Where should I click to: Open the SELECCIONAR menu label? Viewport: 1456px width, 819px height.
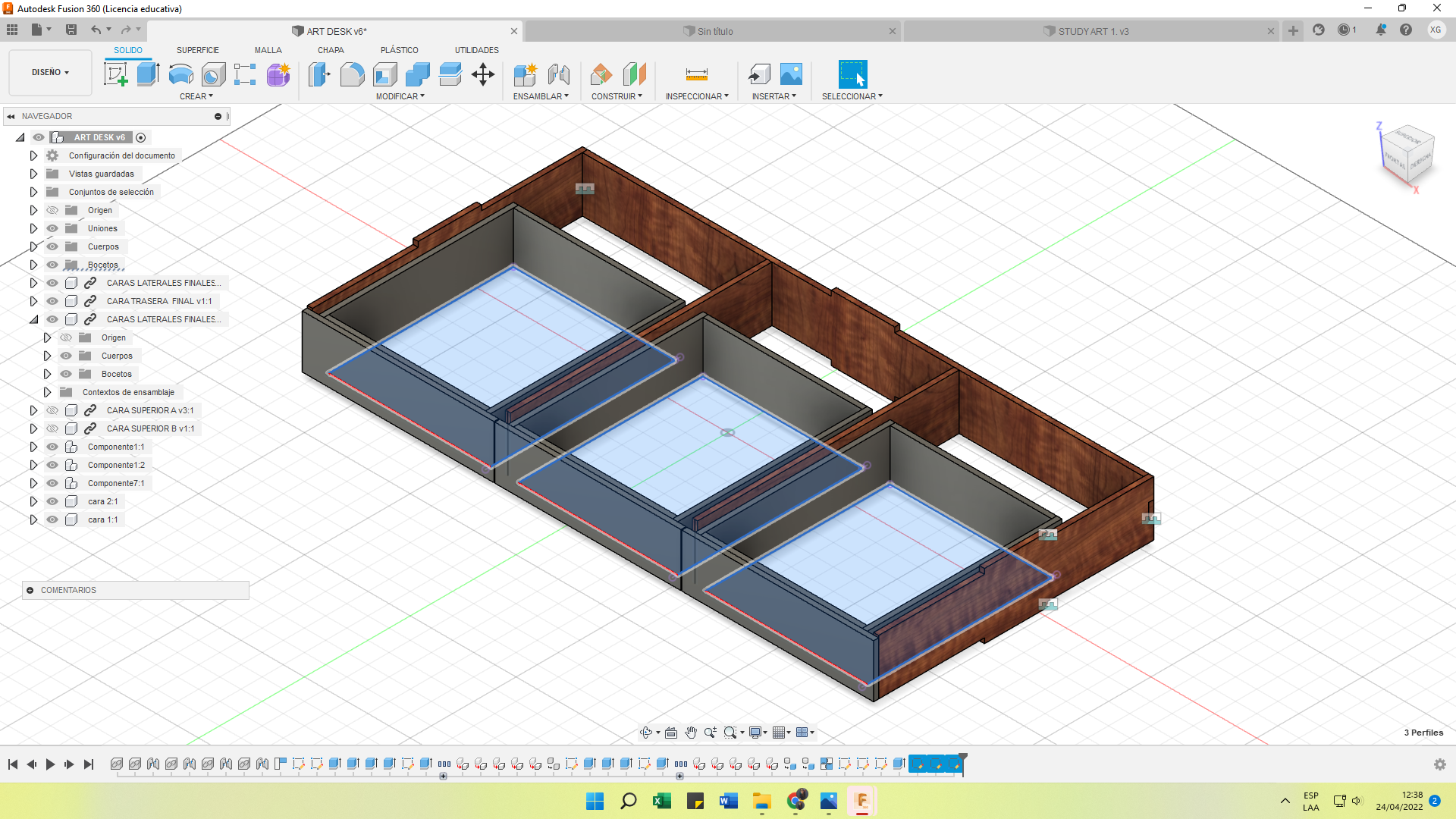point(852,96)
